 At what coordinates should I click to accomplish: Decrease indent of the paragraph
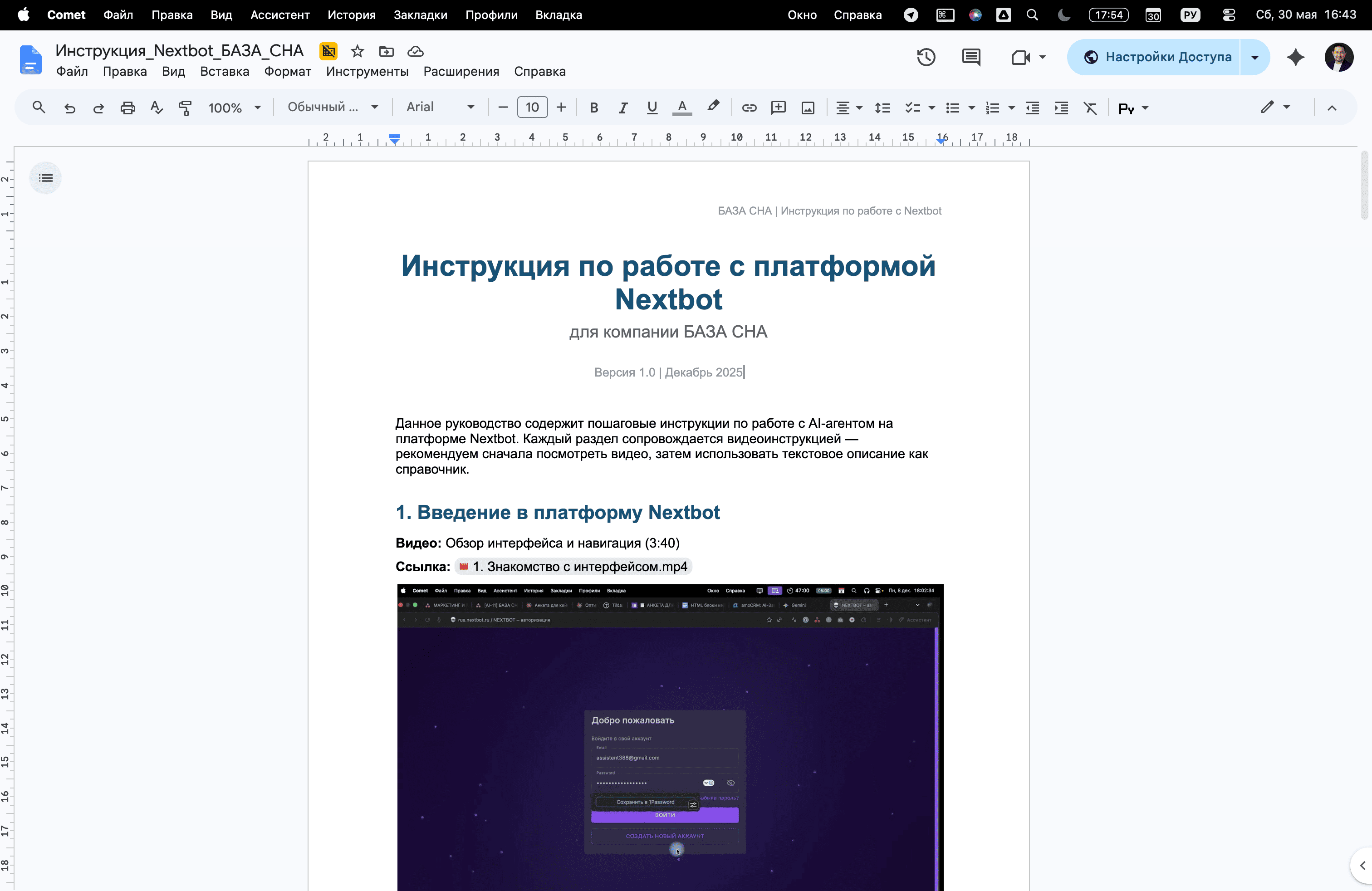pos(1033,108)
